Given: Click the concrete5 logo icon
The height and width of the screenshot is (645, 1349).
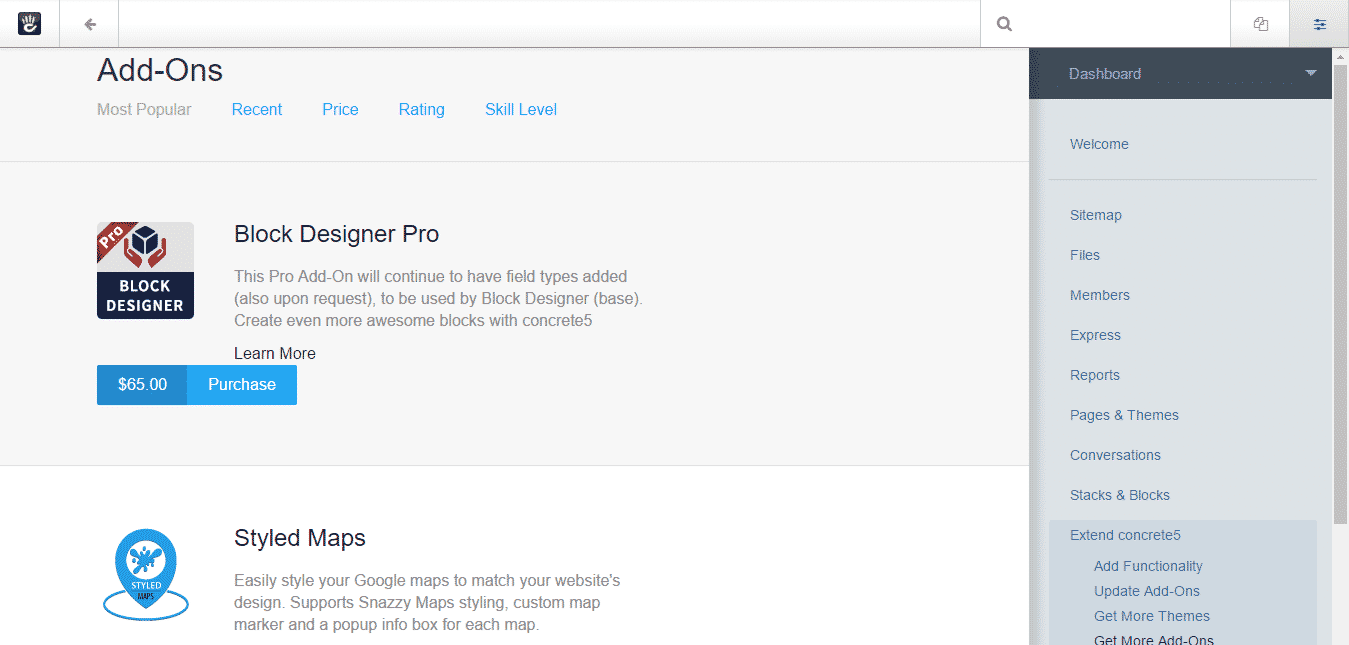Looking at the screenshot, I should pyautogui.click(x=29, y=23).
